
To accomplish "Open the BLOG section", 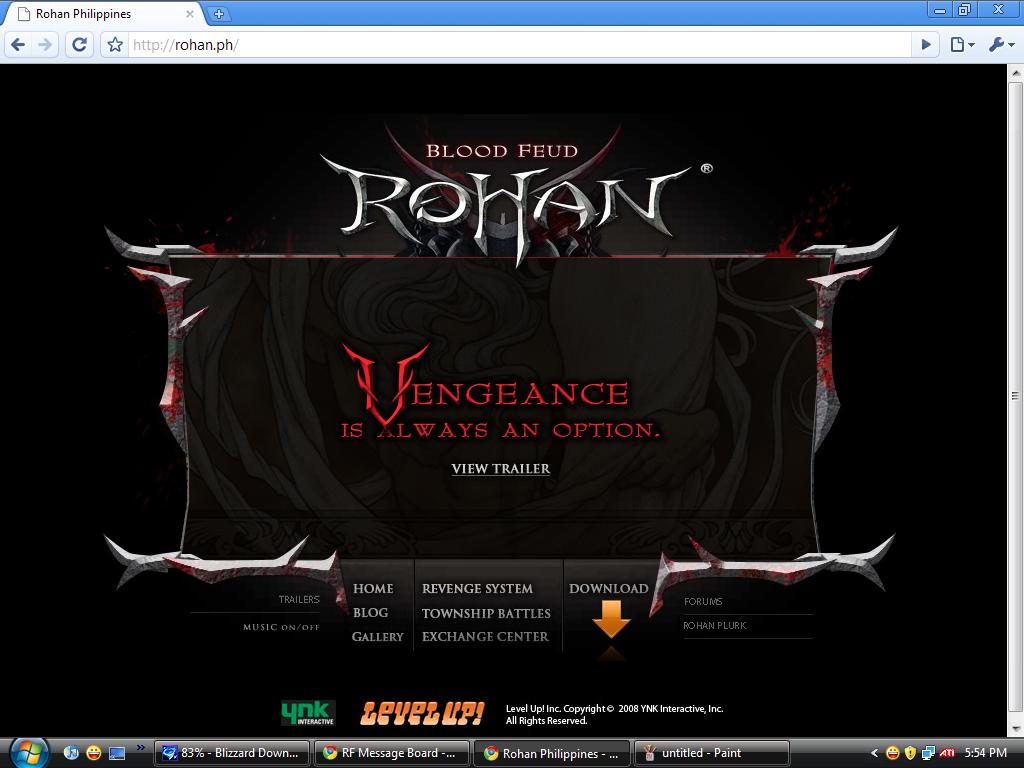I will click(370, 613).
